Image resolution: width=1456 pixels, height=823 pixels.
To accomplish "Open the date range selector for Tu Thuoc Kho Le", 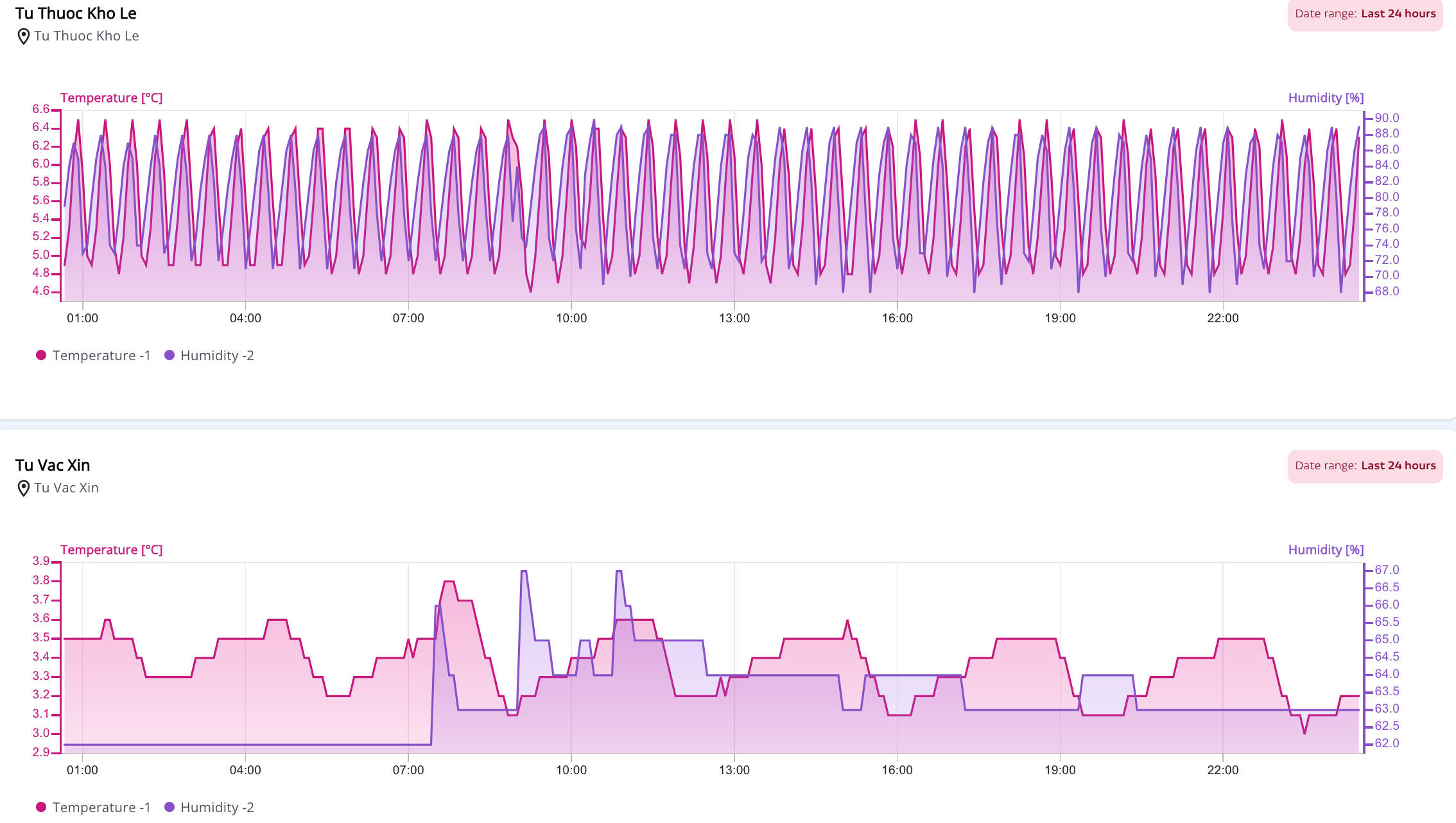I will (1365, 14).
